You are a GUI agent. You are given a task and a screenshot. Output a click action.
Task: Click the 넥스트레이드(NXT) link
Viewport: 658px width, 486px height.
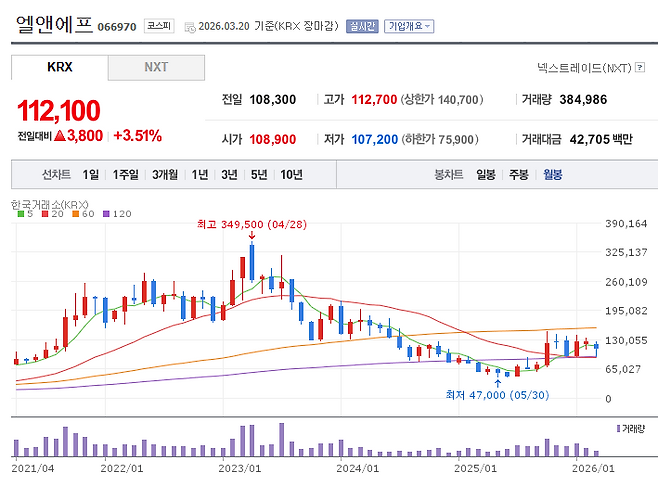pos(584,68)
